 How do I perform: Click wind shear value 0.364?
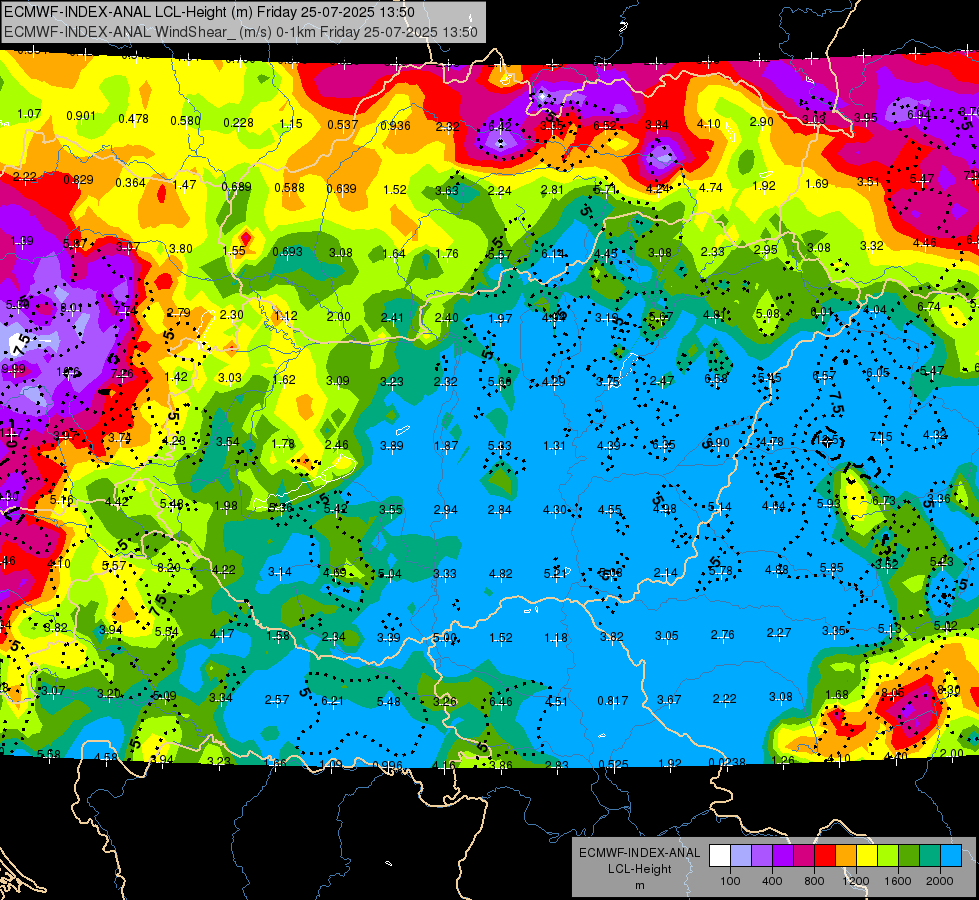130,182
